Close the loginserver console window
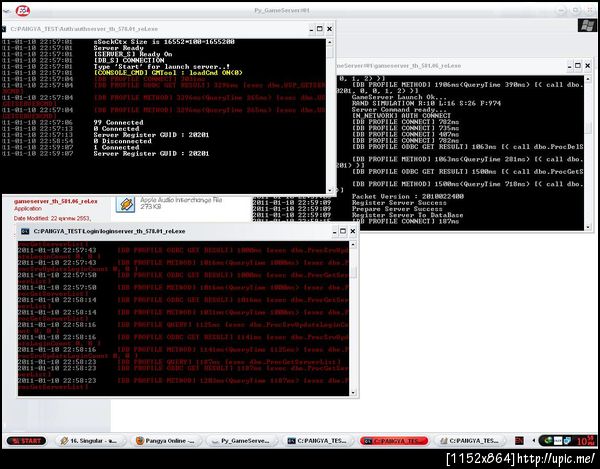Viewport: 600px width, 469px height. click(x=352, y=231)
